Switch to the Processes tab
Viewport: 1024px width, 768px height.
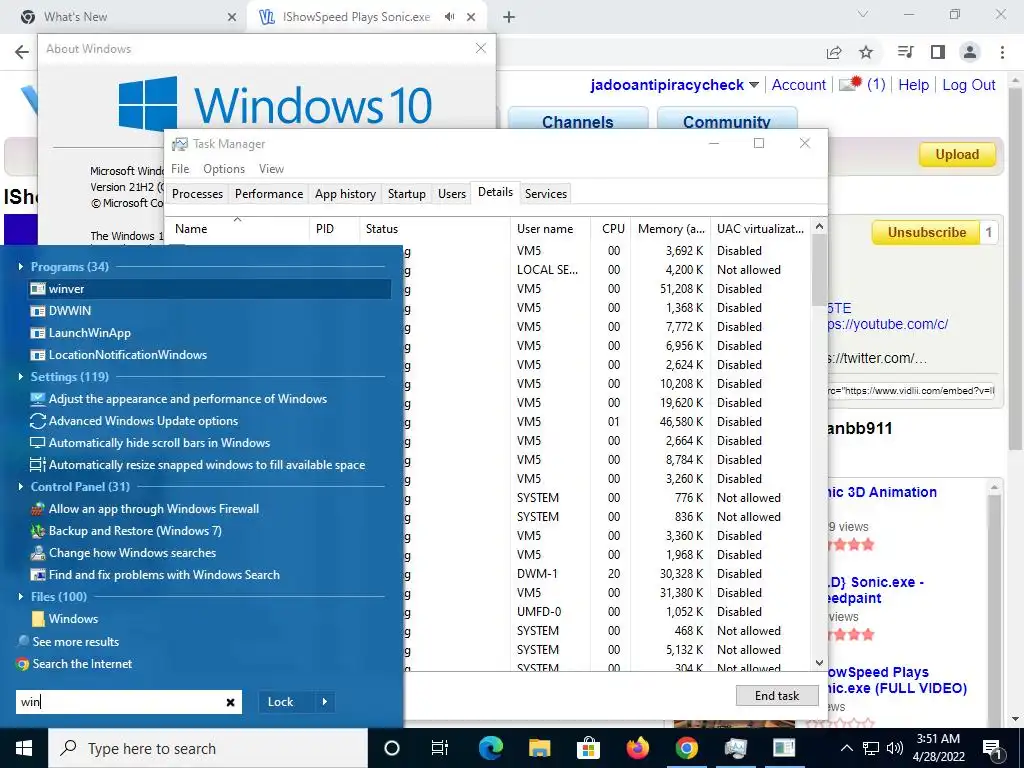point(197,194)
